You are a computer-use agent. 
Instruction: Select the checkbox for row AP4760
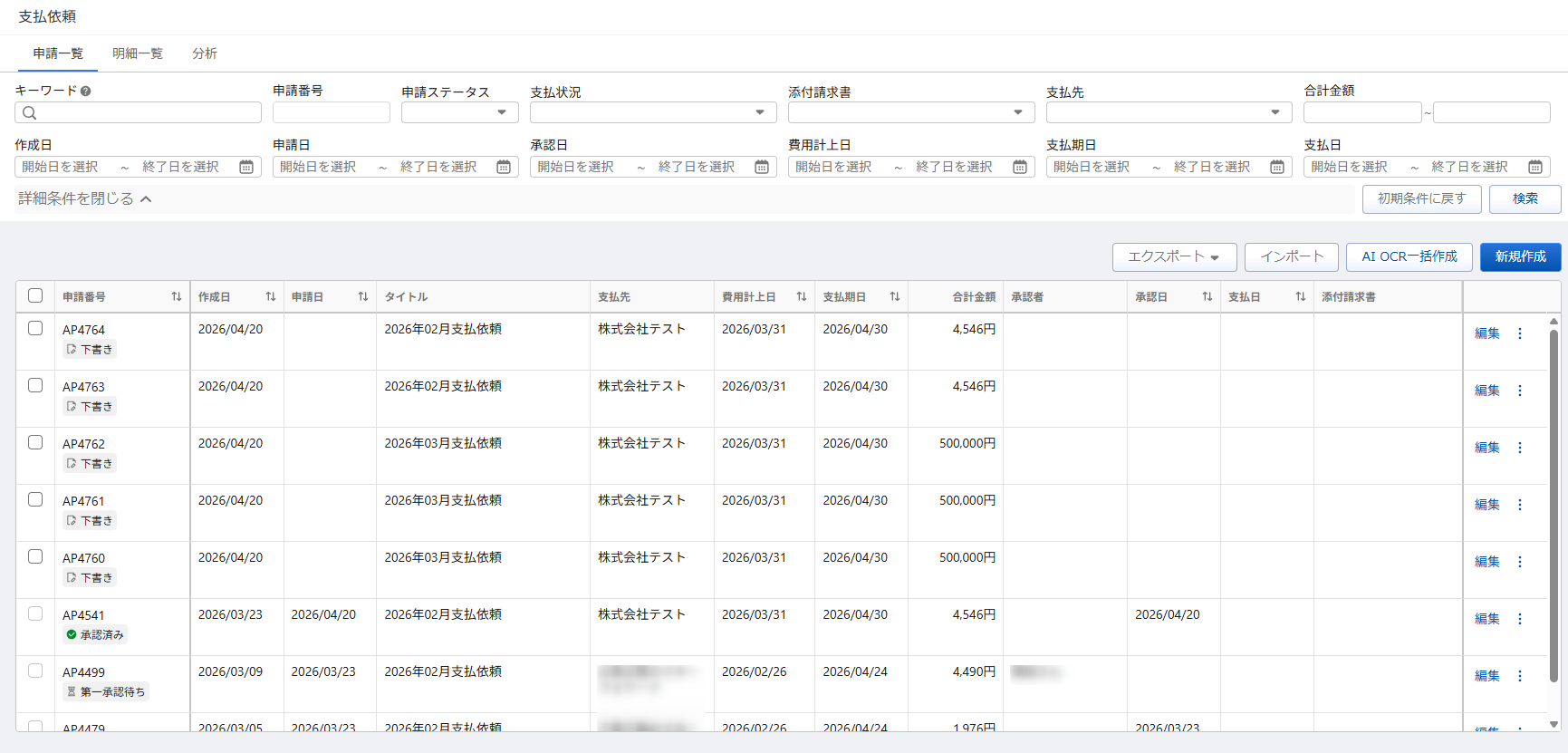35,556
